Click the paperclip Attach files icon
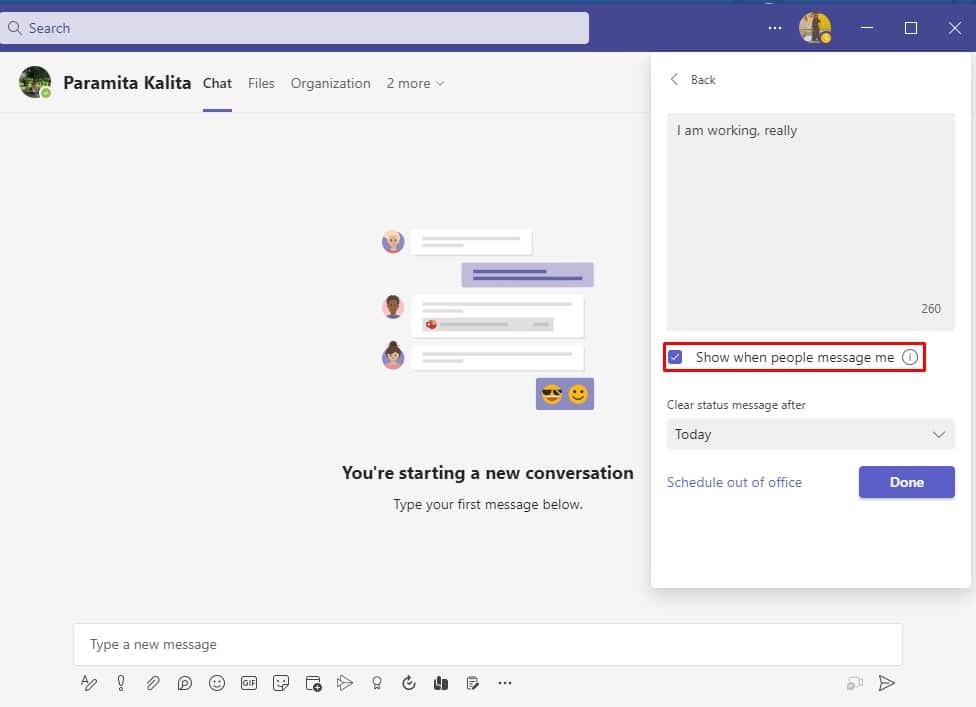This screenshot has width=976, height=707. [x=153, y=683]
